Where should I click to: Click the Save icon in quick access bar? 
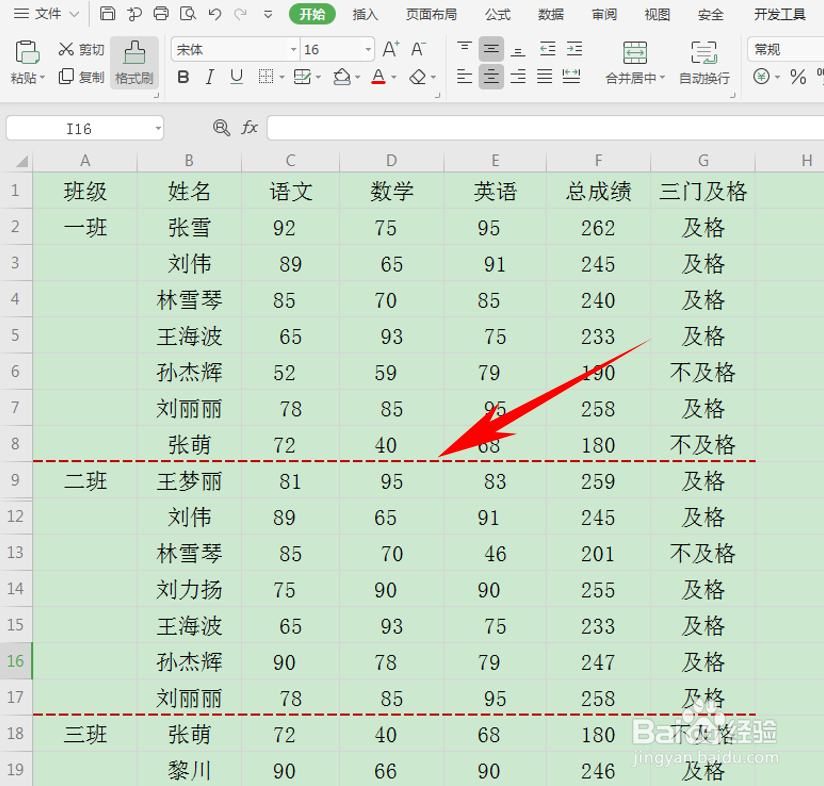pos(107,13)
